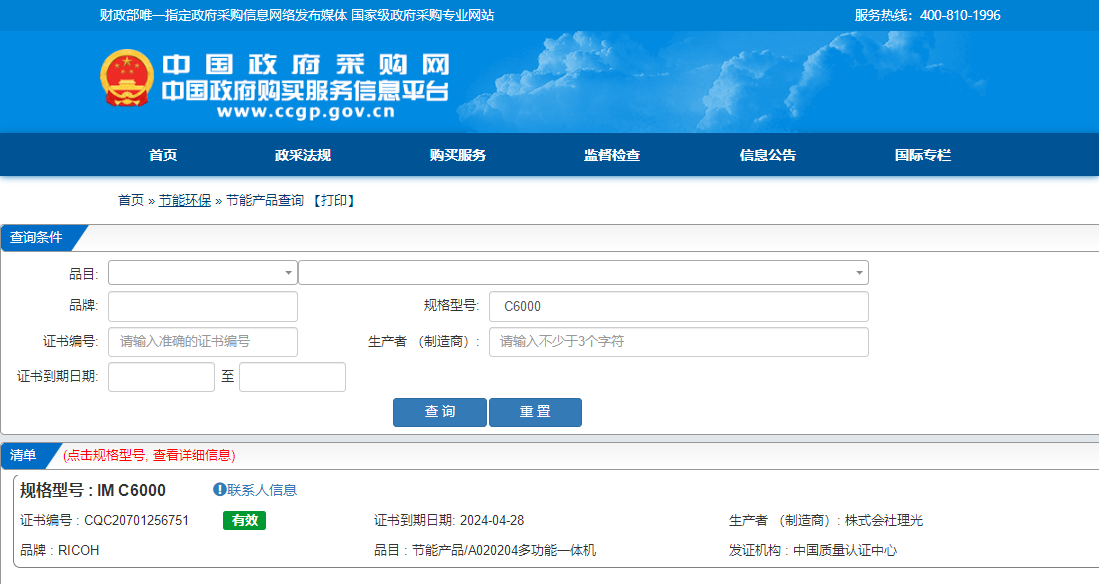
Task: Open the 监督检查 navigation item
Action: (612, 155)
